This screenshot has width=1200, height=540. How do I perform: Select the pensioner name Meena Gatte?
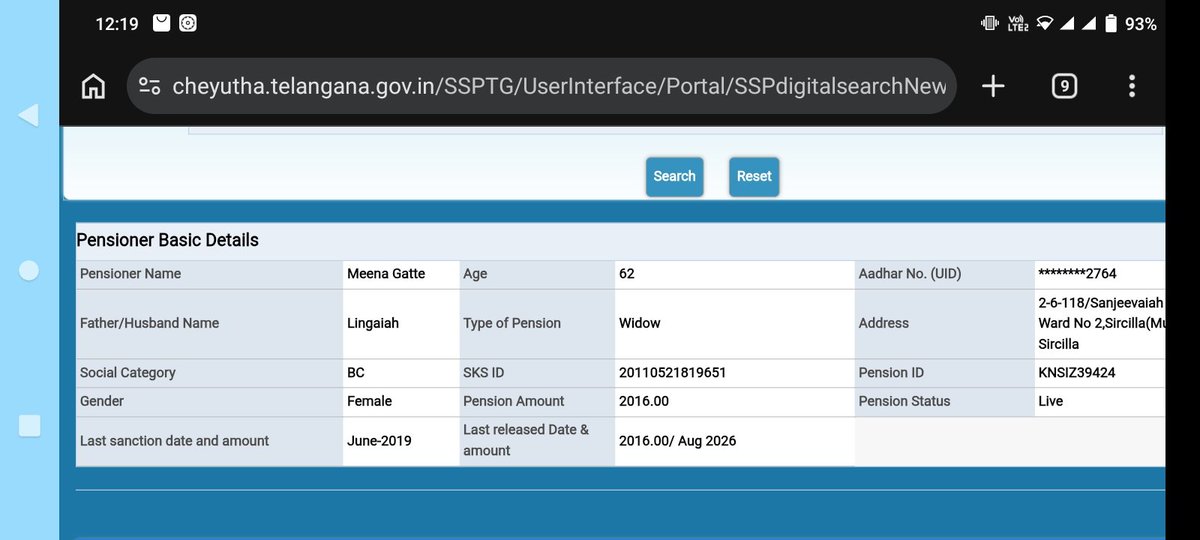(x=386, y=273)
